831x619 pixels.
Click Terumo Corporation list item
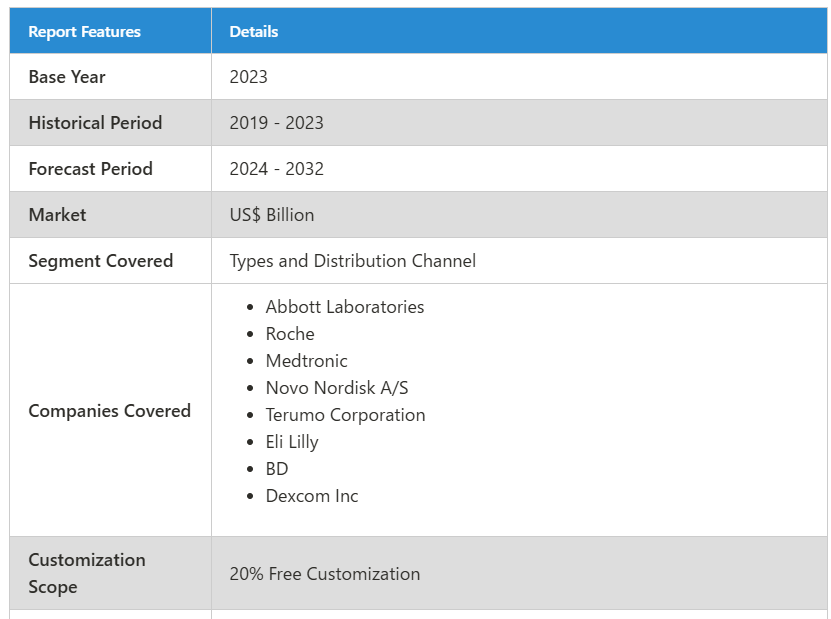point(346,415)
